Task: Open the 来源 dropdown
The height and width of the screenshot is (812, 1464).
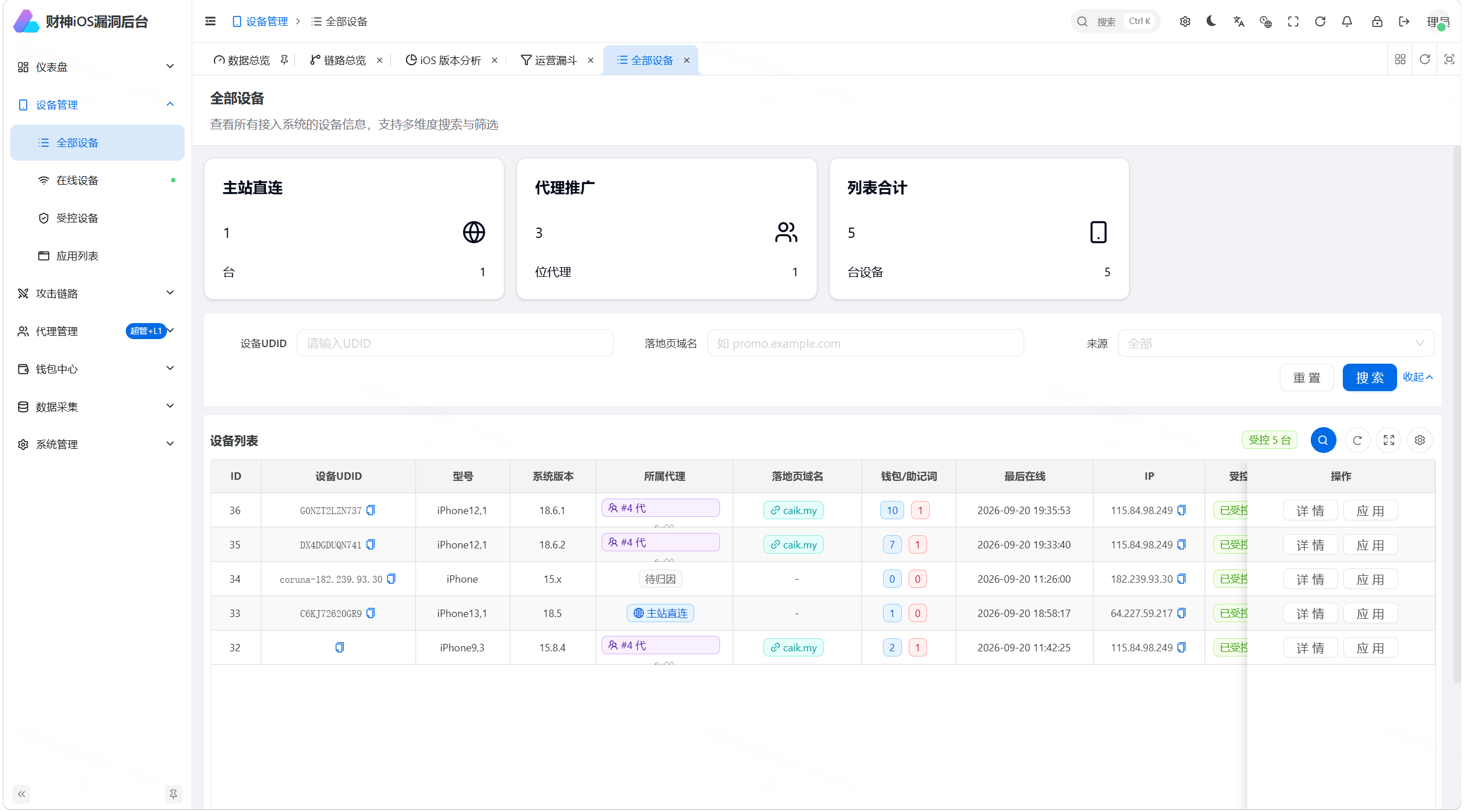Action: (1275, 344)
